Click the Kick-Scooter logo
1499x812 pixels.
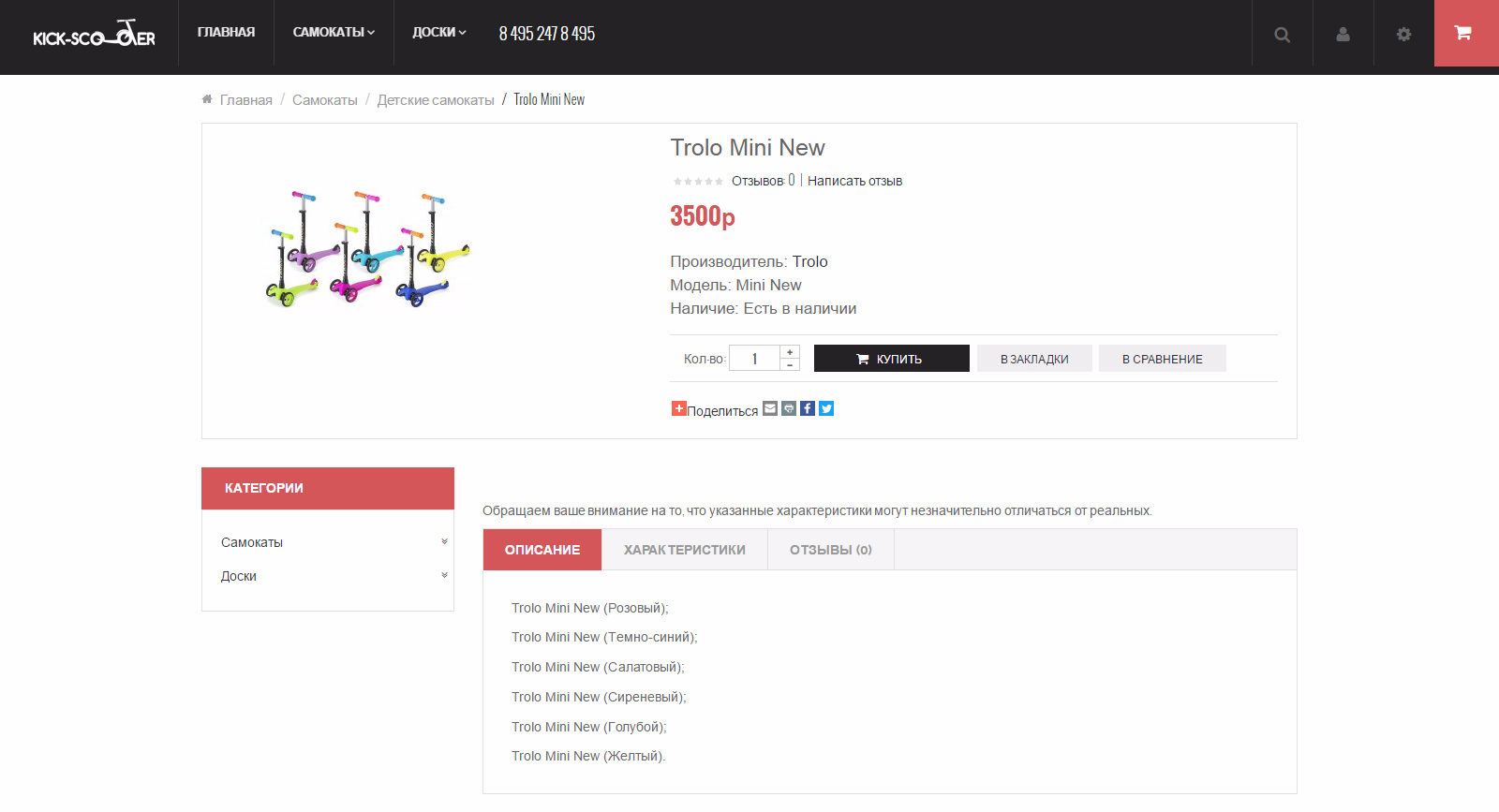point(94,34)
